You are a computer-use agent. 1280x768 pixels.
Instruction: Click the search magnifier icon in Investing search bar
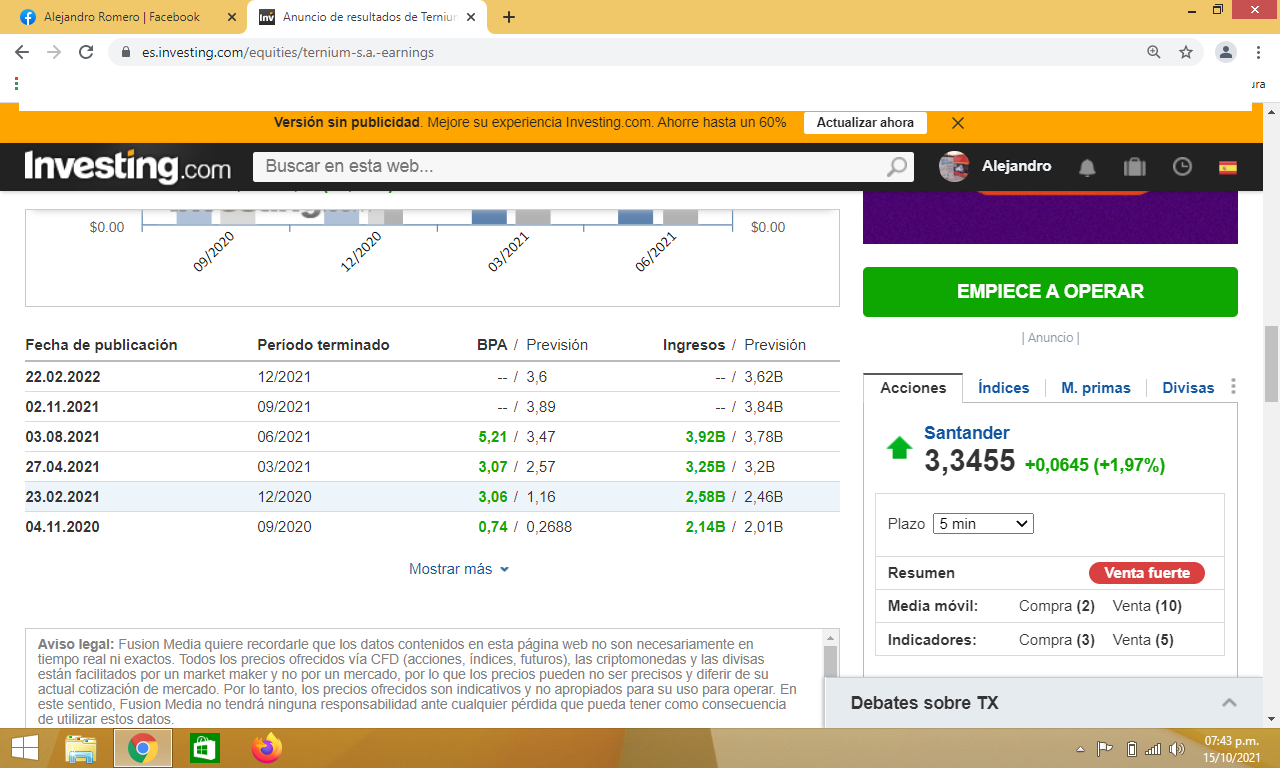point(898,167)
